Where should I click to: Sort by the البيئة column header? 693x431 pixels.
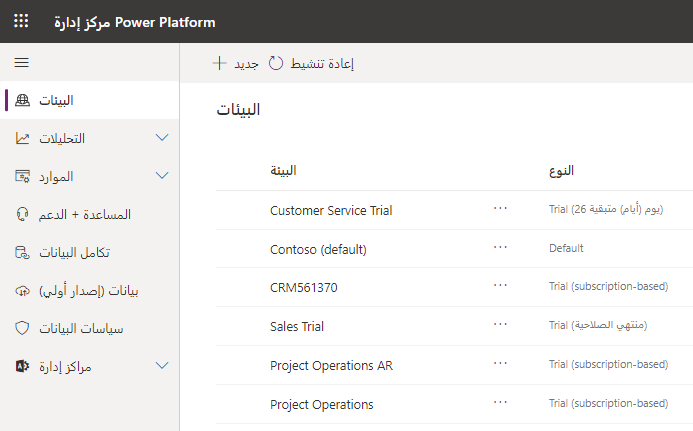coord(283,171)
